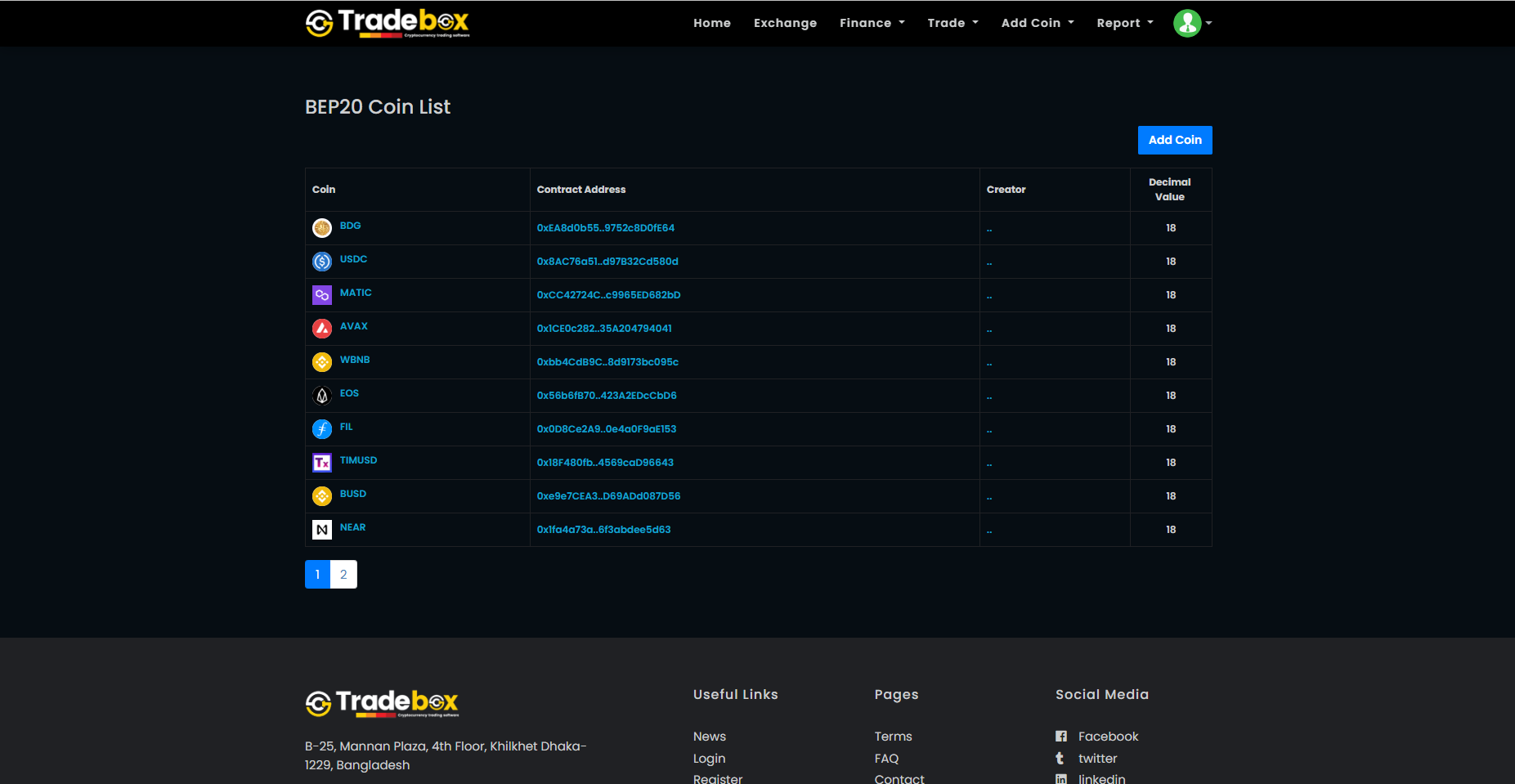The height and width of the screenshot is (784, 1515).
Task: Click the FIL coin icon
Action: (x=322, y=429)
